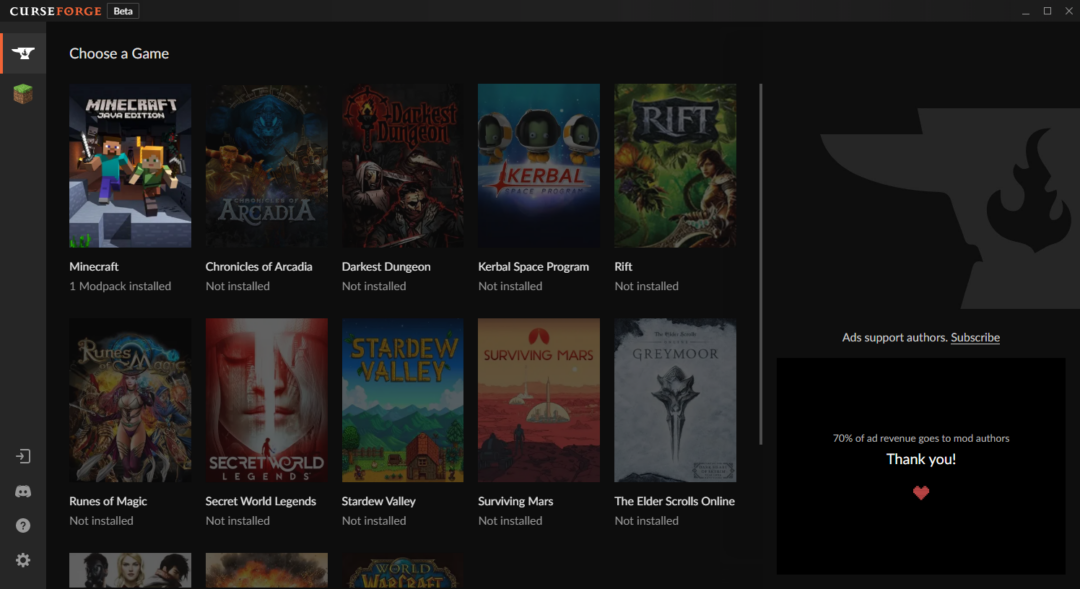Select the Secret World Legends cover art
This screenshot has width=1080, height=589.
point(267,400)
